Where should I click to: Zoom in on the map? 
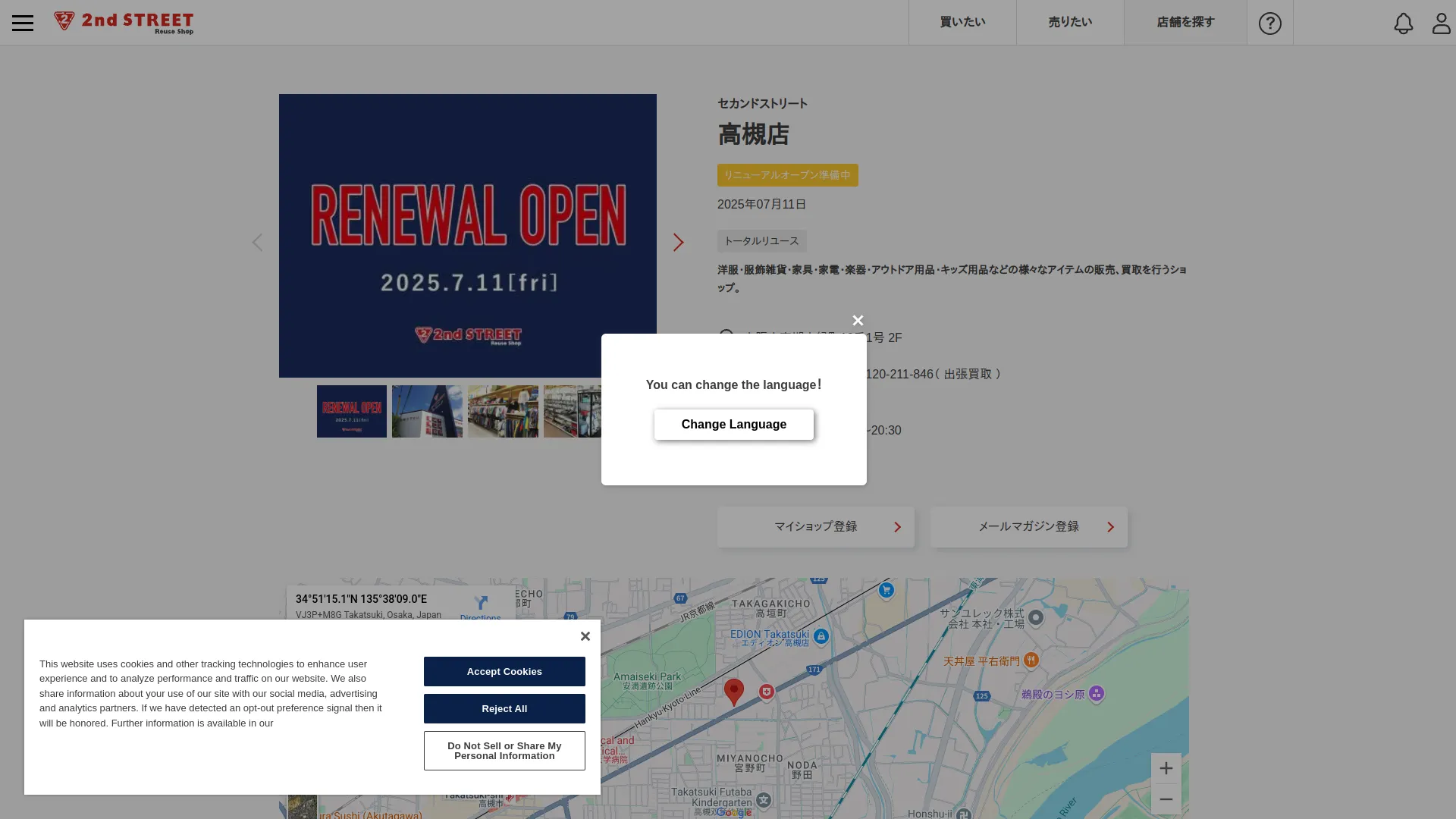tap(1166, 768)
